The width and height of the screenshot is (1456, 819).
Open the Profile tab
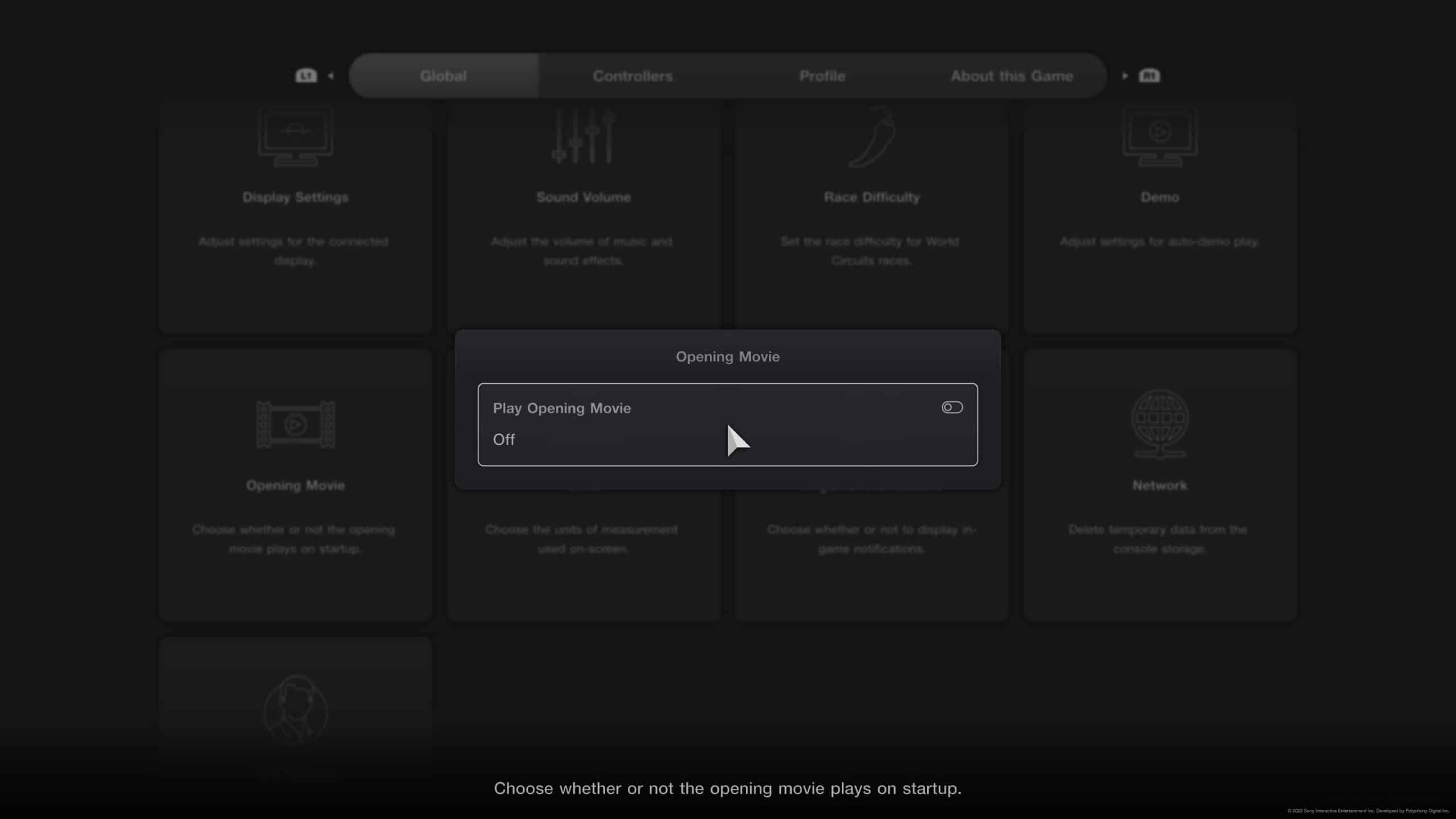click(x=822, y=76)
